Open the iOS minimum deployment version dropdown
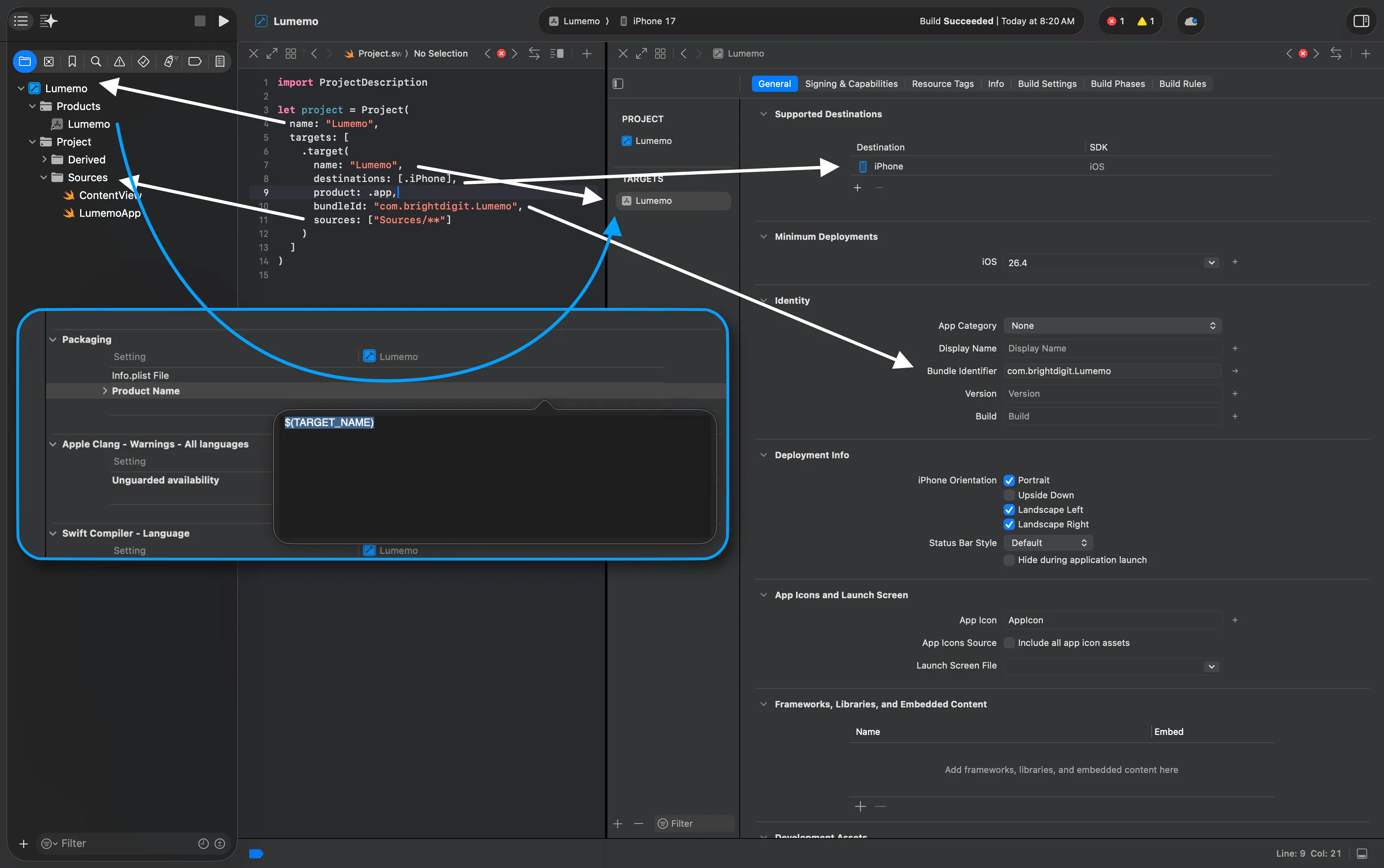The height and width of the screenshot is (868, 1384). click(1210, 263)
